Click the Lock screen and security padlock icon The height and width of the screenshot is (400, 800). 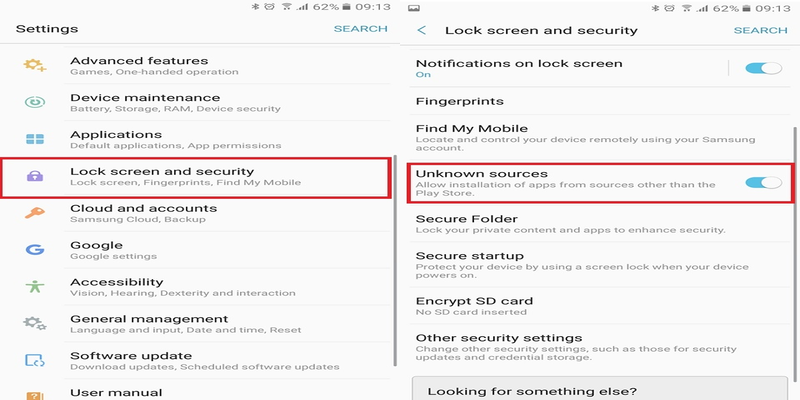35,177
